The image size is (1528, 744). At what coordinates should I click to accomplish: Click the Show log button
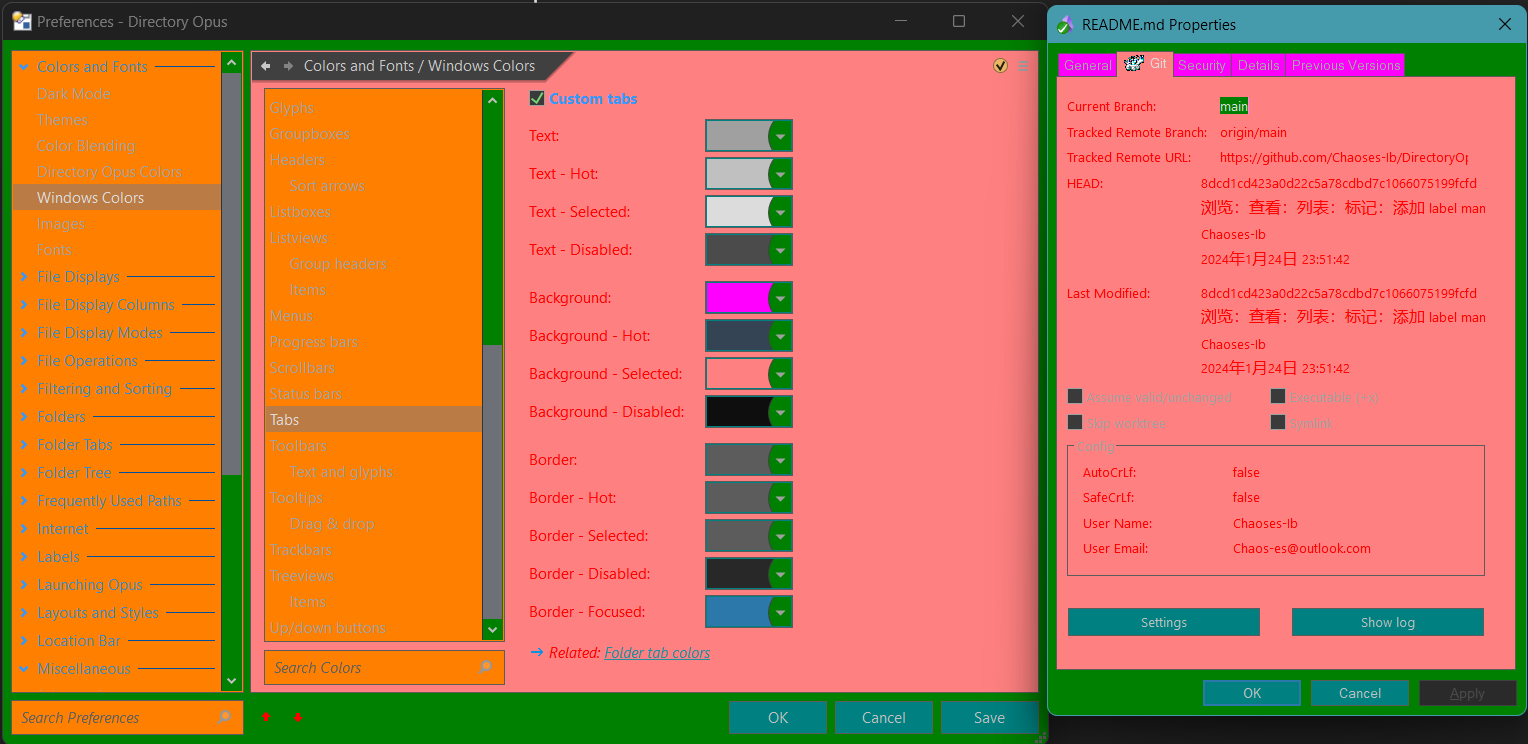(x=1387, y=622)
